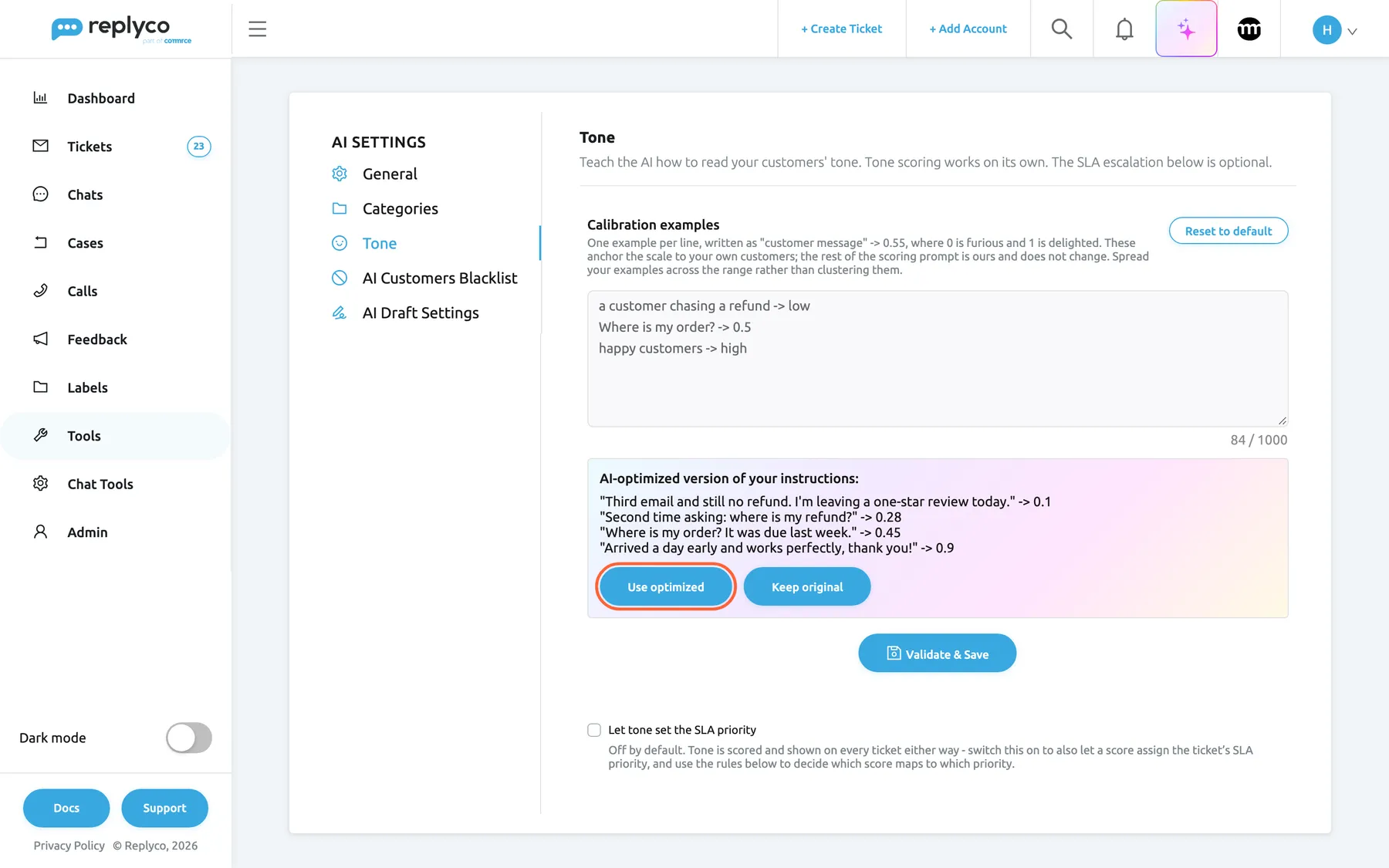Click Keep original button
The height and width of the screenshot is (868, 1389).
point(807,587)
